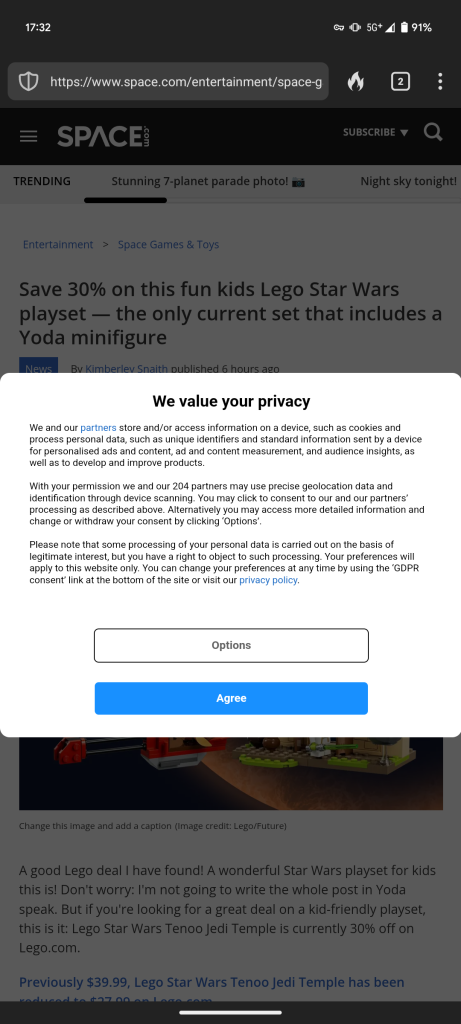Tap the battery status icon
This screenshot has width=461, height=1024.
point(404,27)
